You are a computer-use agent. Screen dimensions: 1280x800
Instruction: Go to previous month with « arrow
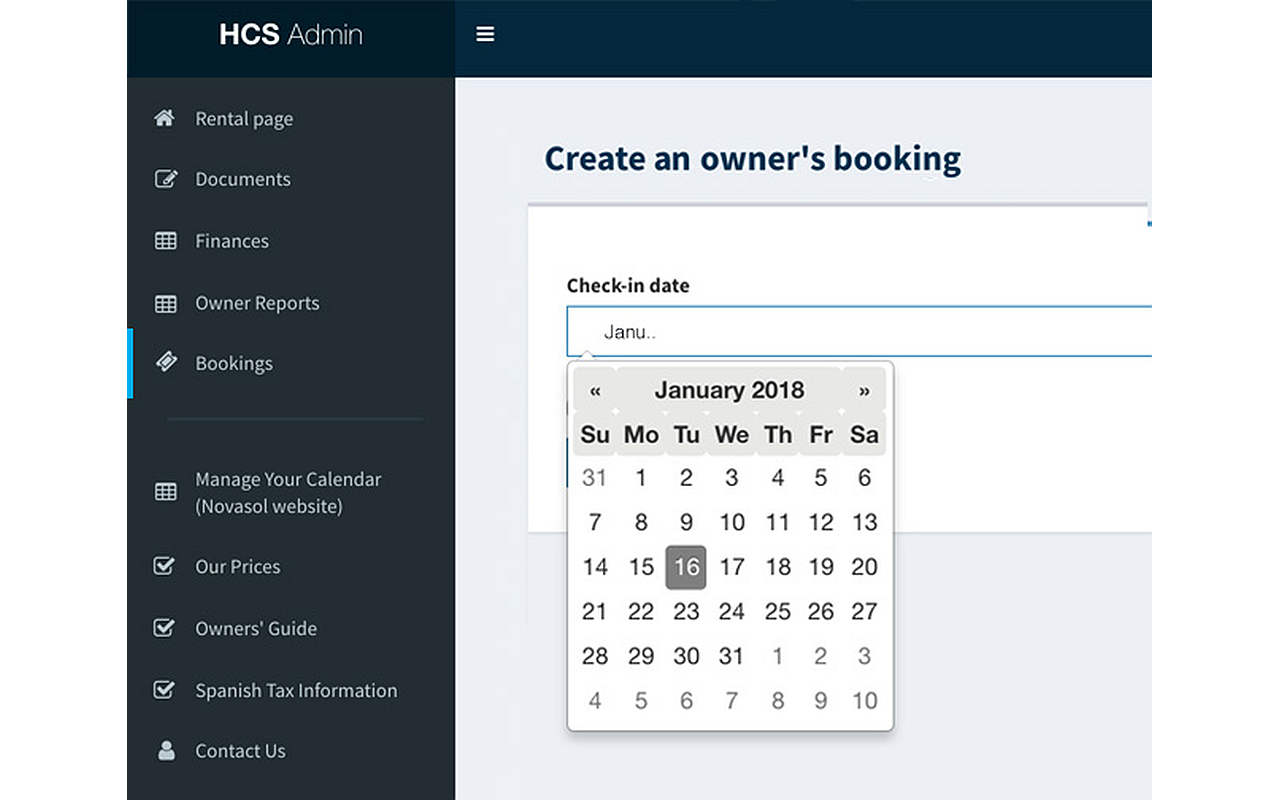[595, 390]
